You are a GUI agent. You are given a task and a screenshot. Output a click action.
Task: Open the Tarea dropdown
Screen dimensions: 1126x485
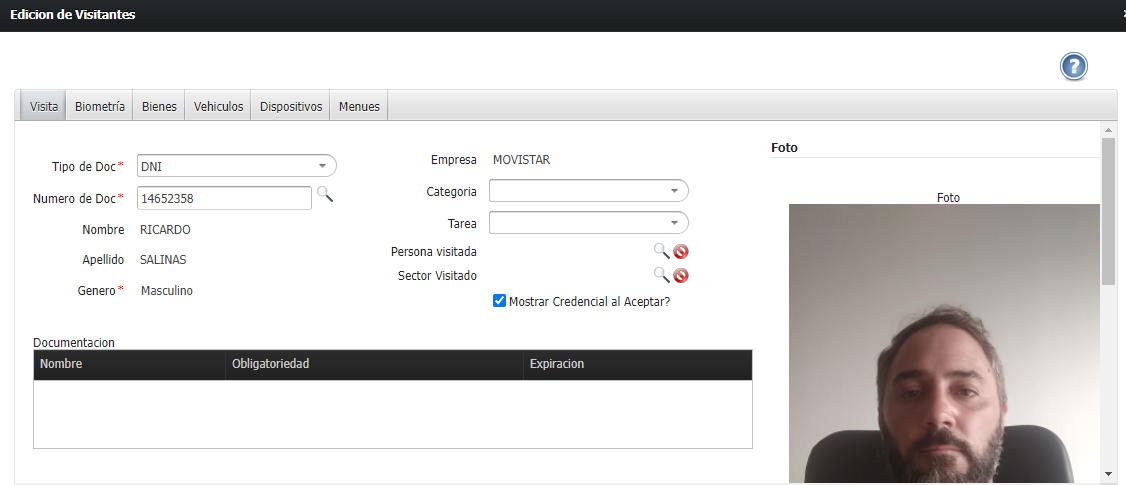[674, 223]
